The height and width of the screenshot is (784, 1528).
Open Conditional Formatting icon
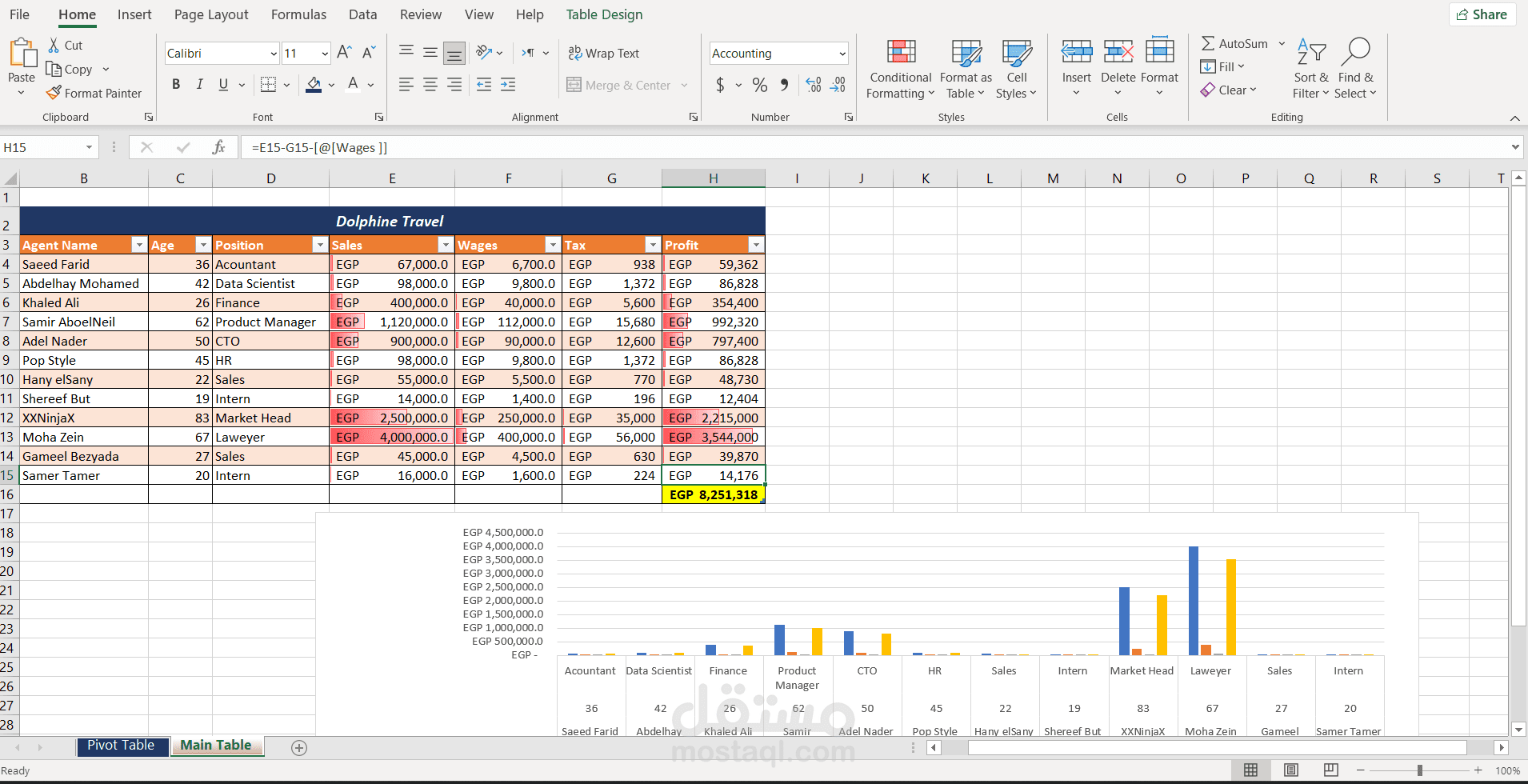point(902,52)
